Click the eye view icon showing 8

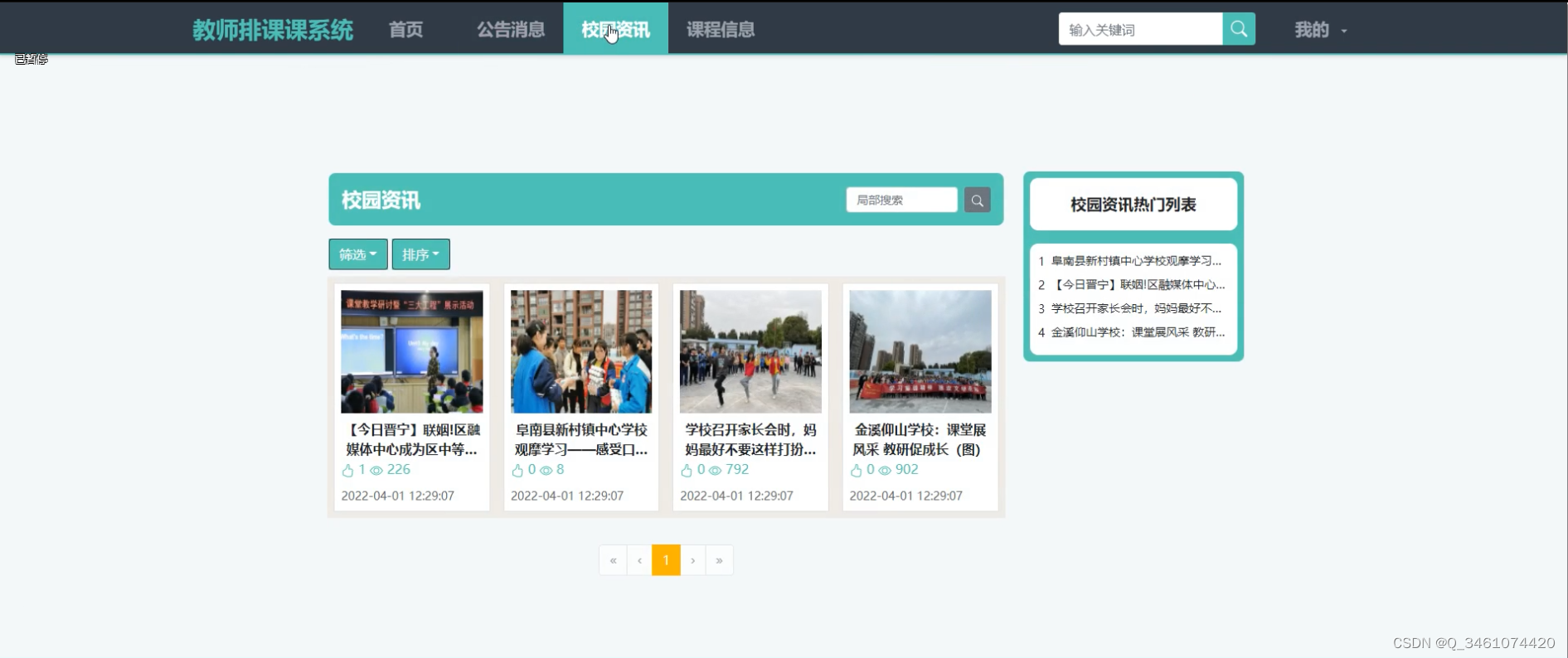[546, 471]
